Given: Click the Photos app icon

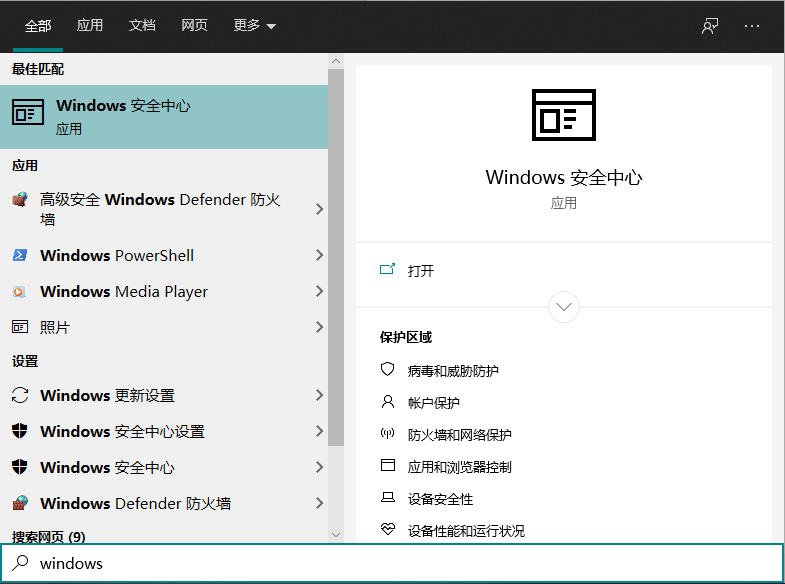Looking at the screenshot, I should (x=19, y=327).
